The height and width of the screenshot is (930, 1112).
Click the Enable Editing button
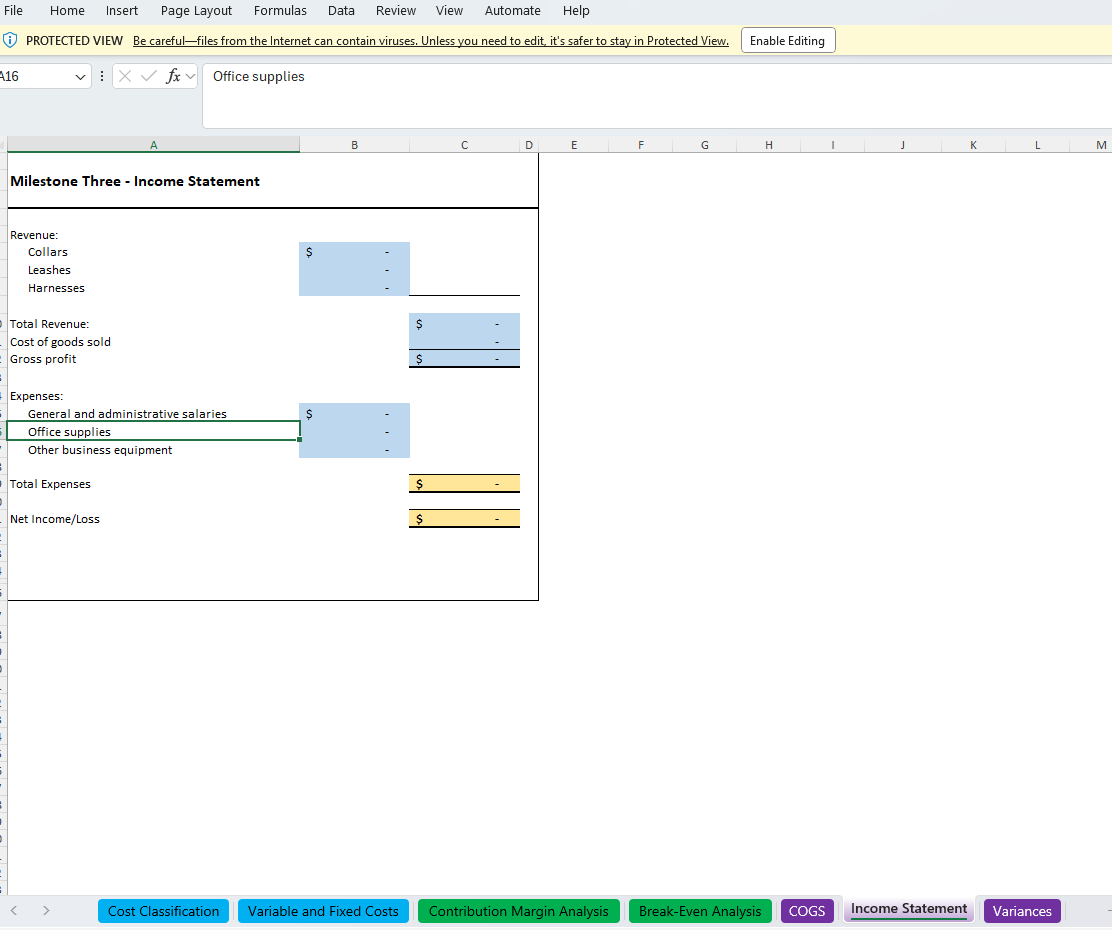pyautogui.click(x=787, y=40)
